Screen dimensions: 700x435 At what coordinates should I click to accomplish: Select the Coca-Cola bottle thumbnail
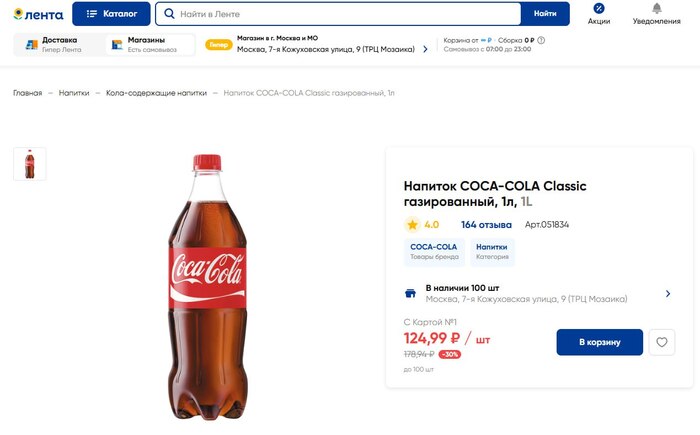click(x=29, y=164)
